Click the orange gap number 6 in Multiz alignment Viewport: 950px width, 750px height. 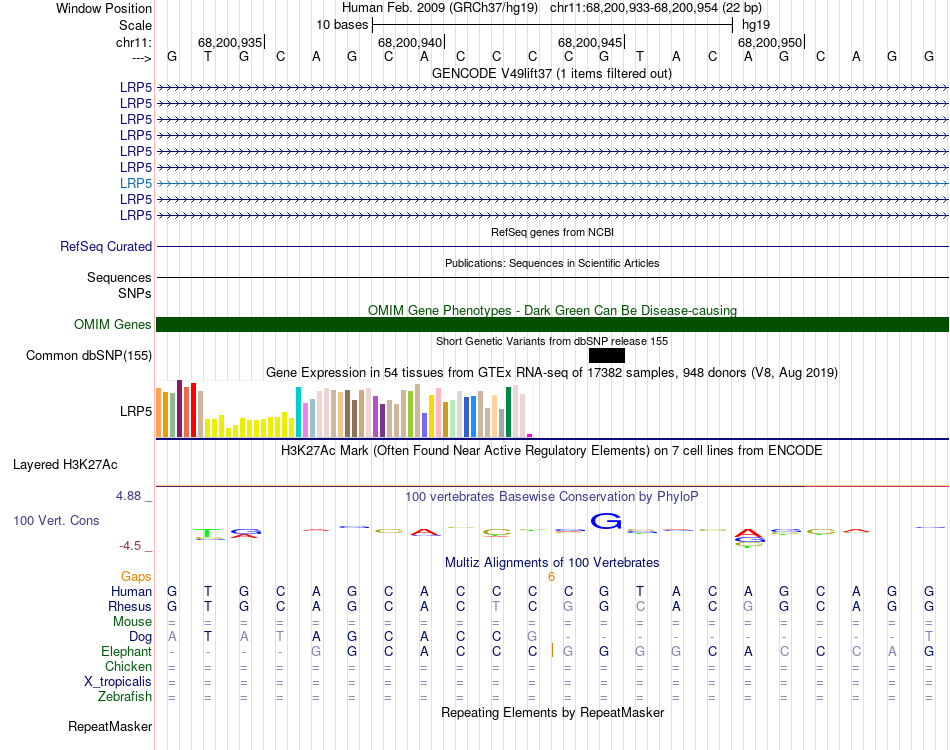[x=551, y=576]
